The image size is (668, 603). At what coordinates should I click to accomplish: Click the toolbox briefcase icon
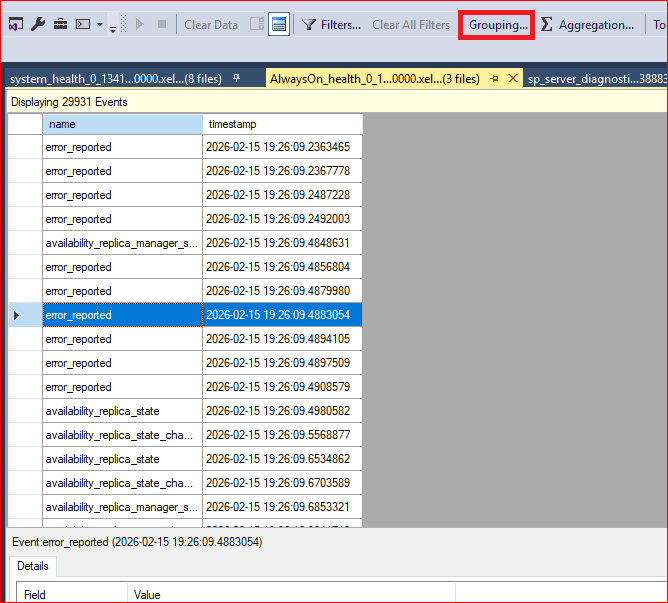point(60,24)
